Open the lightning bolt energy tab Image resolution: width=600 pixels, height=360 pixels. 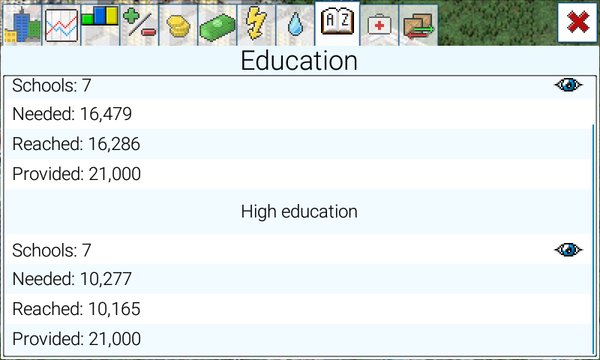point(256,25)
